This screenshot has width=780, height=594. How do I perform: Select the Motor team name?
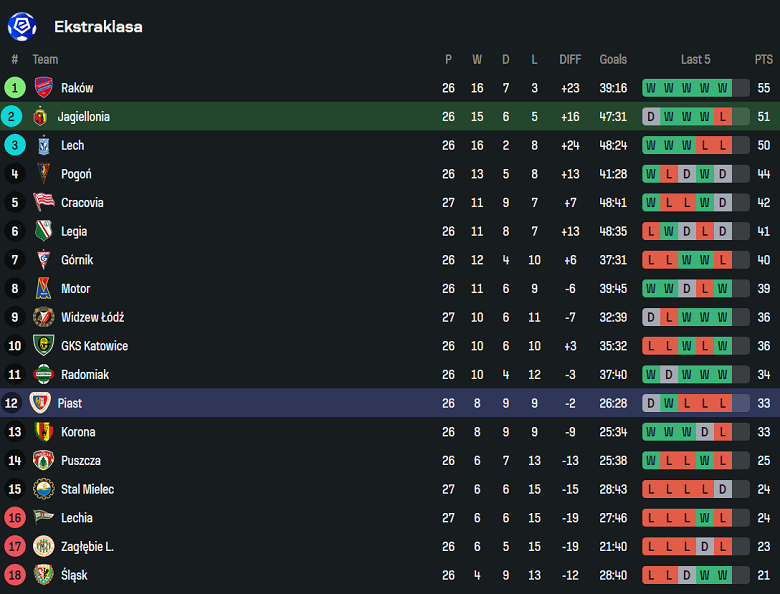75,289
